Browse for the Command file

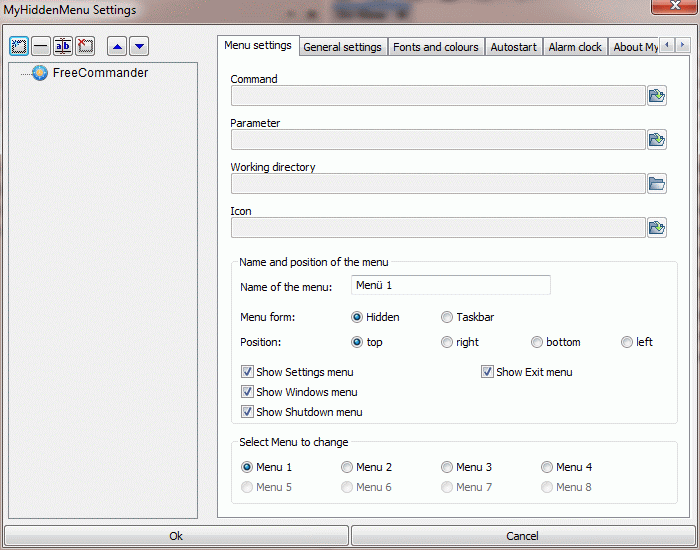point(656,95)
